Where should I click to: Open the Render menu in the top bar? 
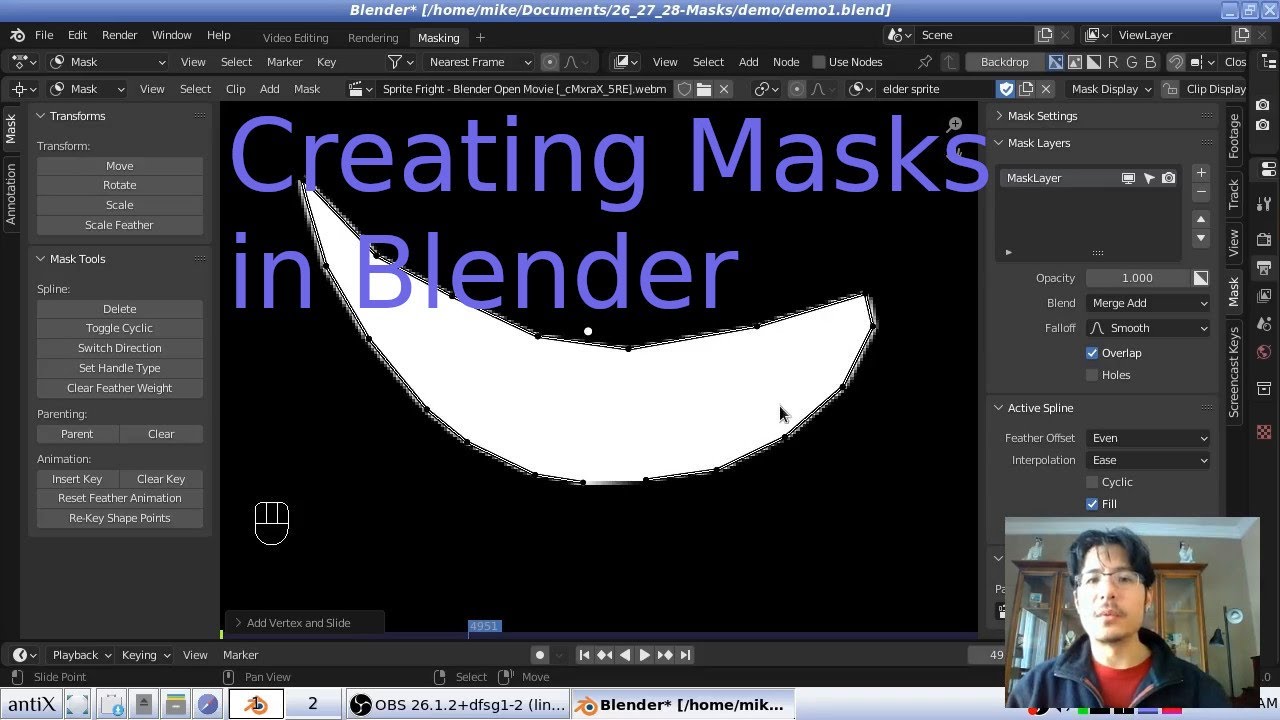(x=119, y=34)
